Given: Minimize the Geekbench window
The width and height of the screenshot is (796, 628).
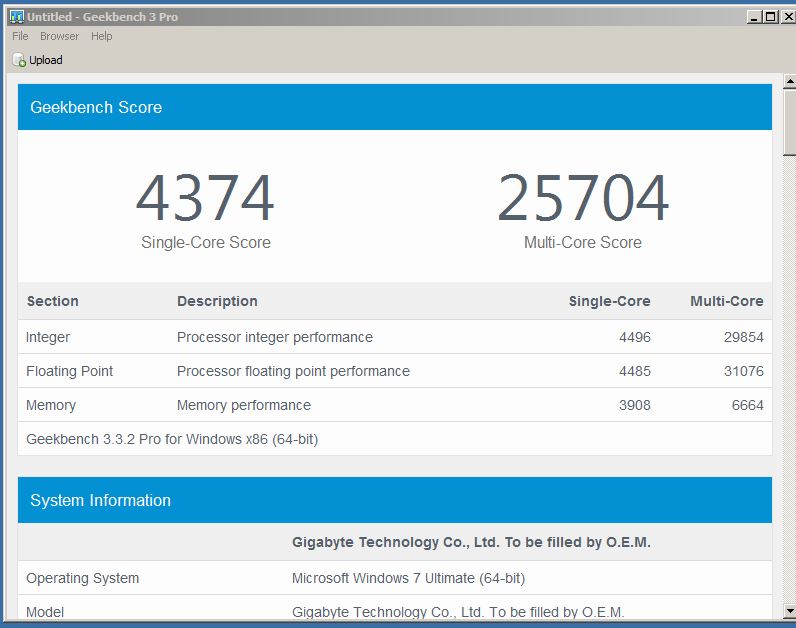Looking at the screenshot, I should (x=754, y=17).
